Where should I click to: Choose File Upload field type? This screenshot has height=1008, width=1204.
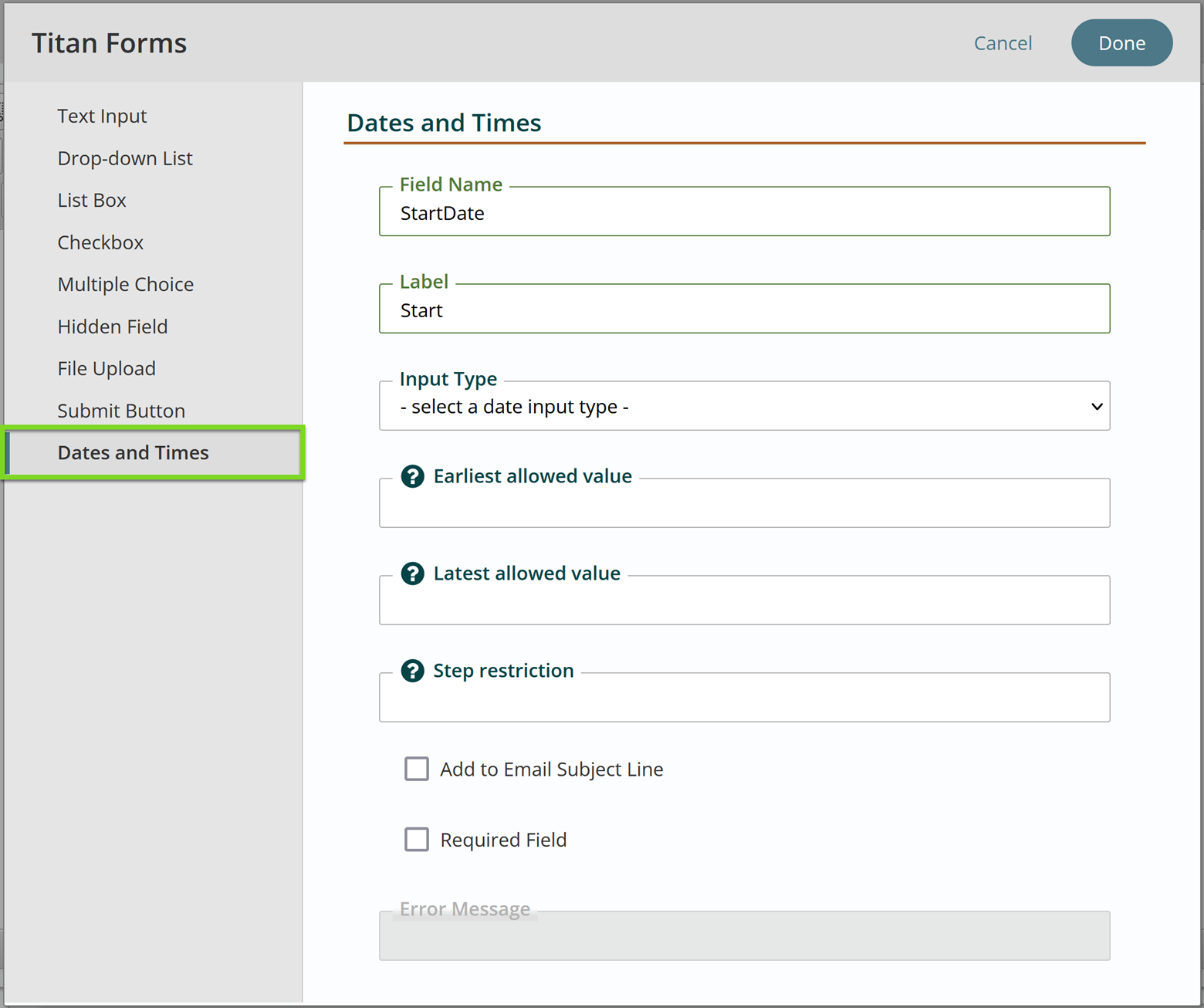[x=107, y=368]
